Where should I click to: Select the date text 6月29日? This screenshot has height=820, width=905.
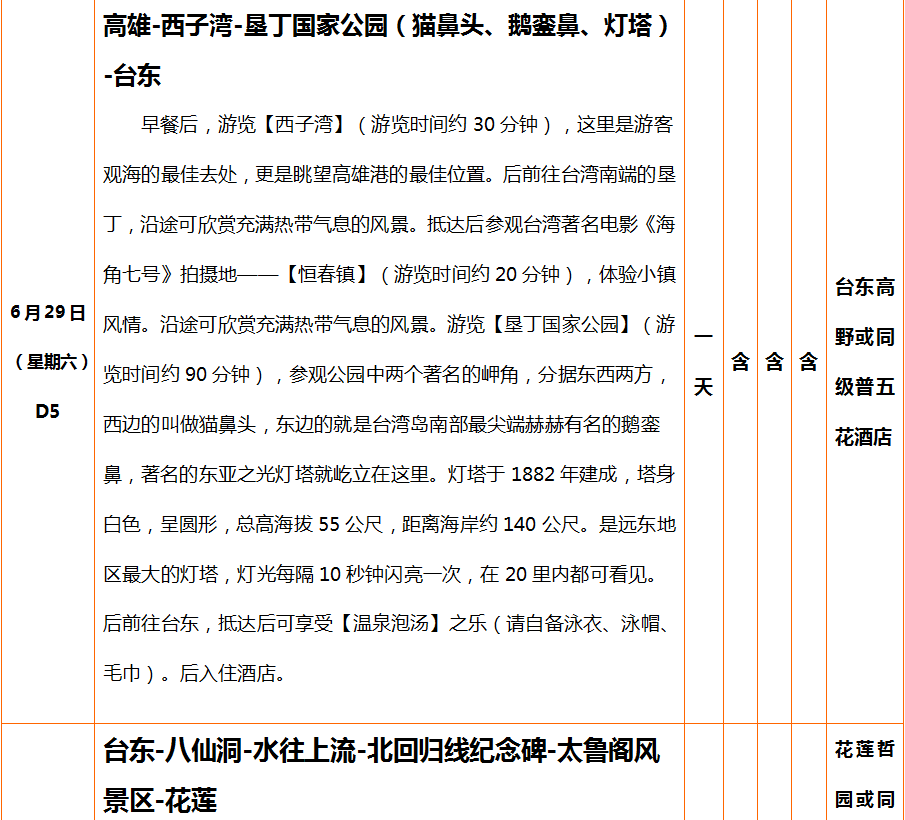coord(48,312)
